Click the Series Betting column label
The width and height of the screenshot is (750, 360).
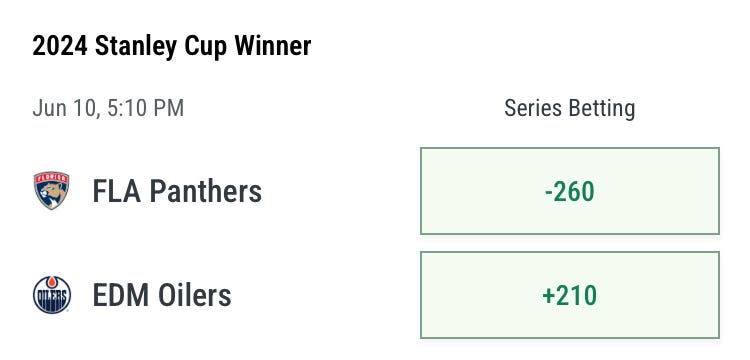click(x=570, y=108)
